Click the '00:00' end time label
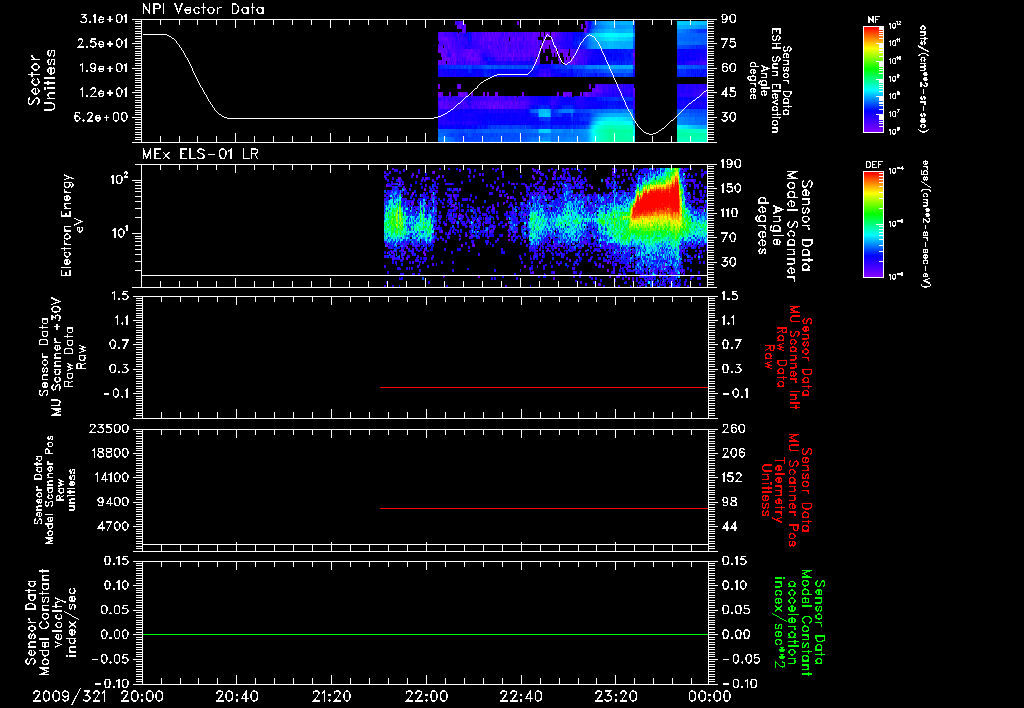This screenshot has width=1024, height=708. pos(710,697)
